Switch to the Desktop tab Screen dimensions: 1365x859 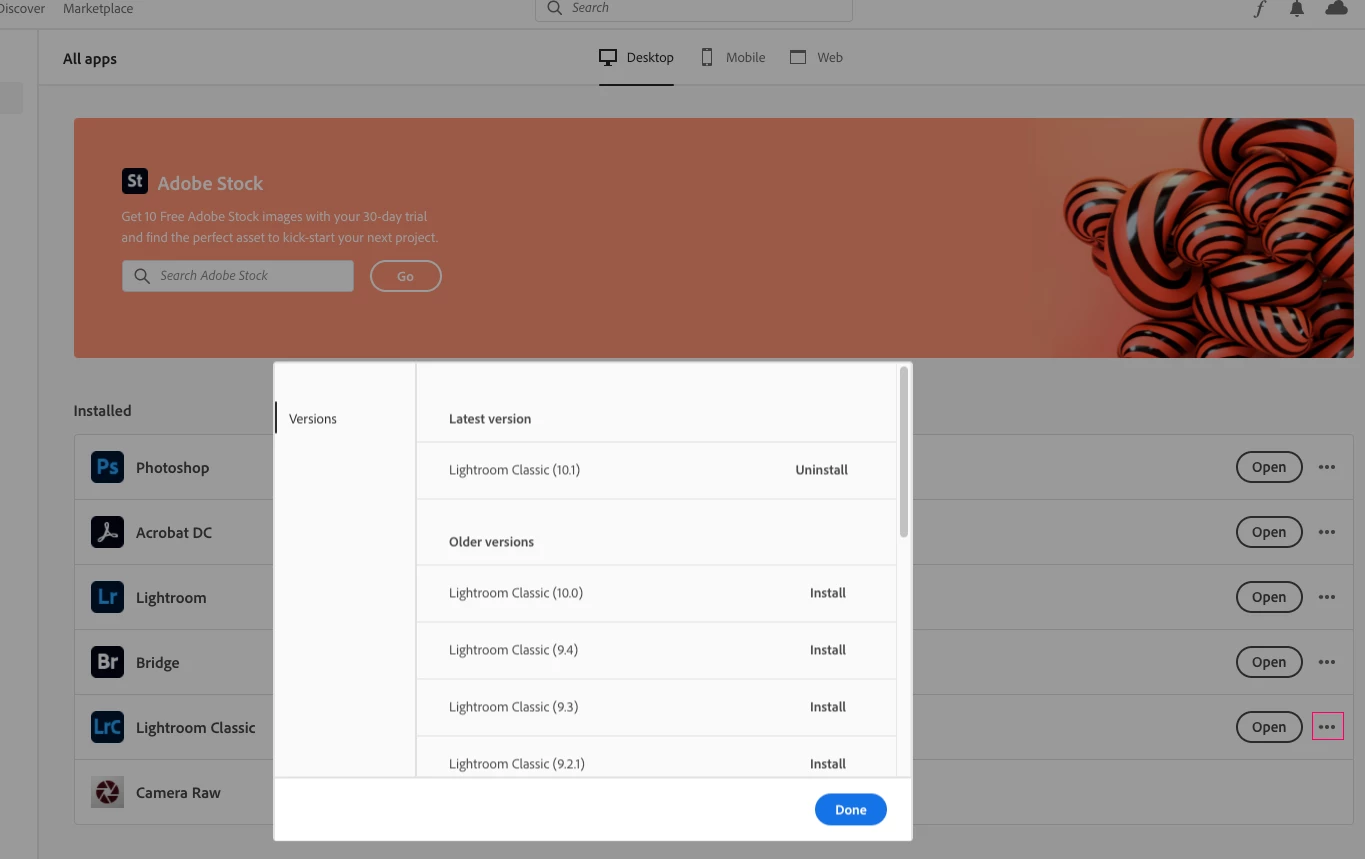pos(636,58)
